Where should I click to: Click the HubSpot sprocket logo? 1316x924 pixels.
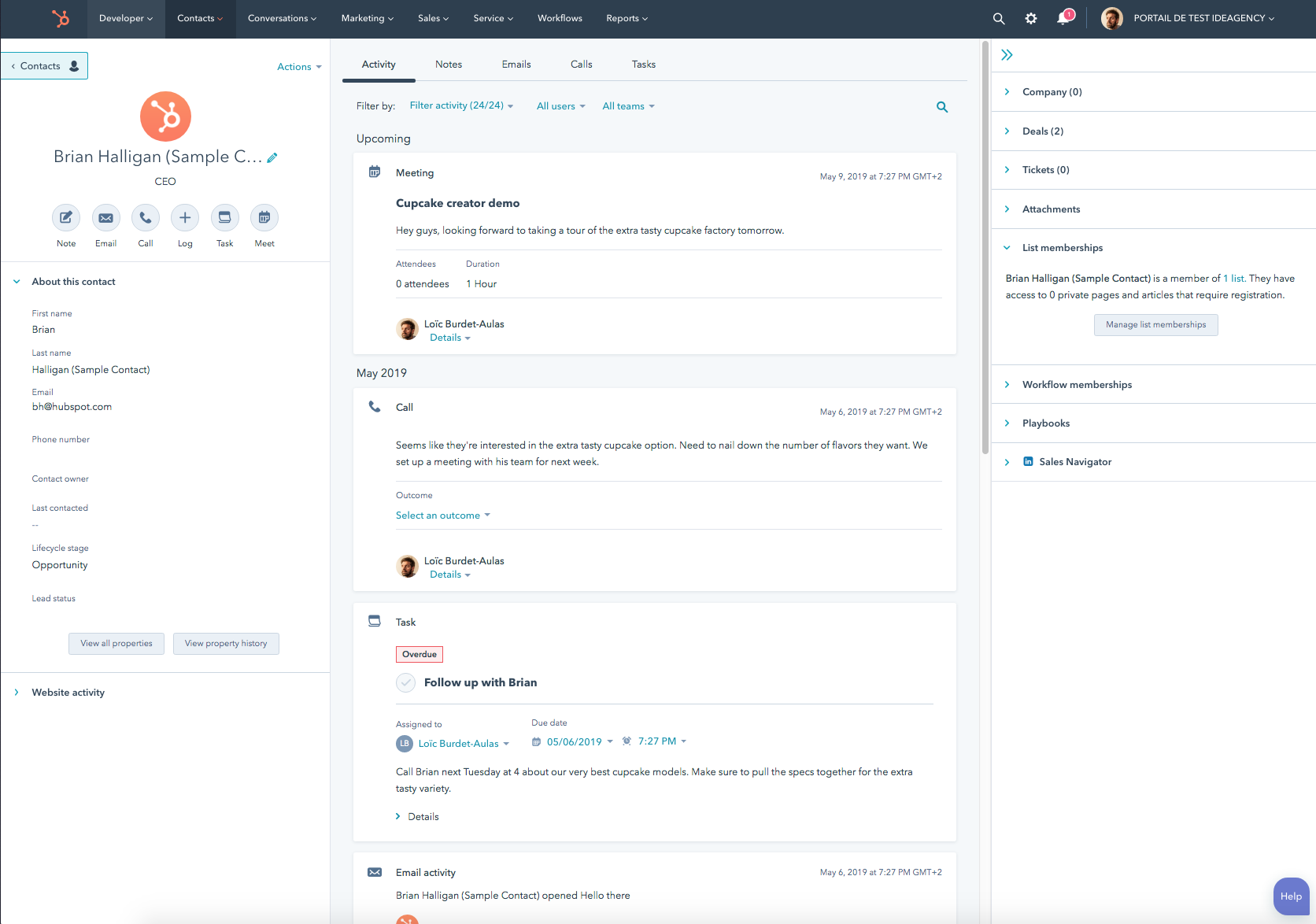click(61, 18)
